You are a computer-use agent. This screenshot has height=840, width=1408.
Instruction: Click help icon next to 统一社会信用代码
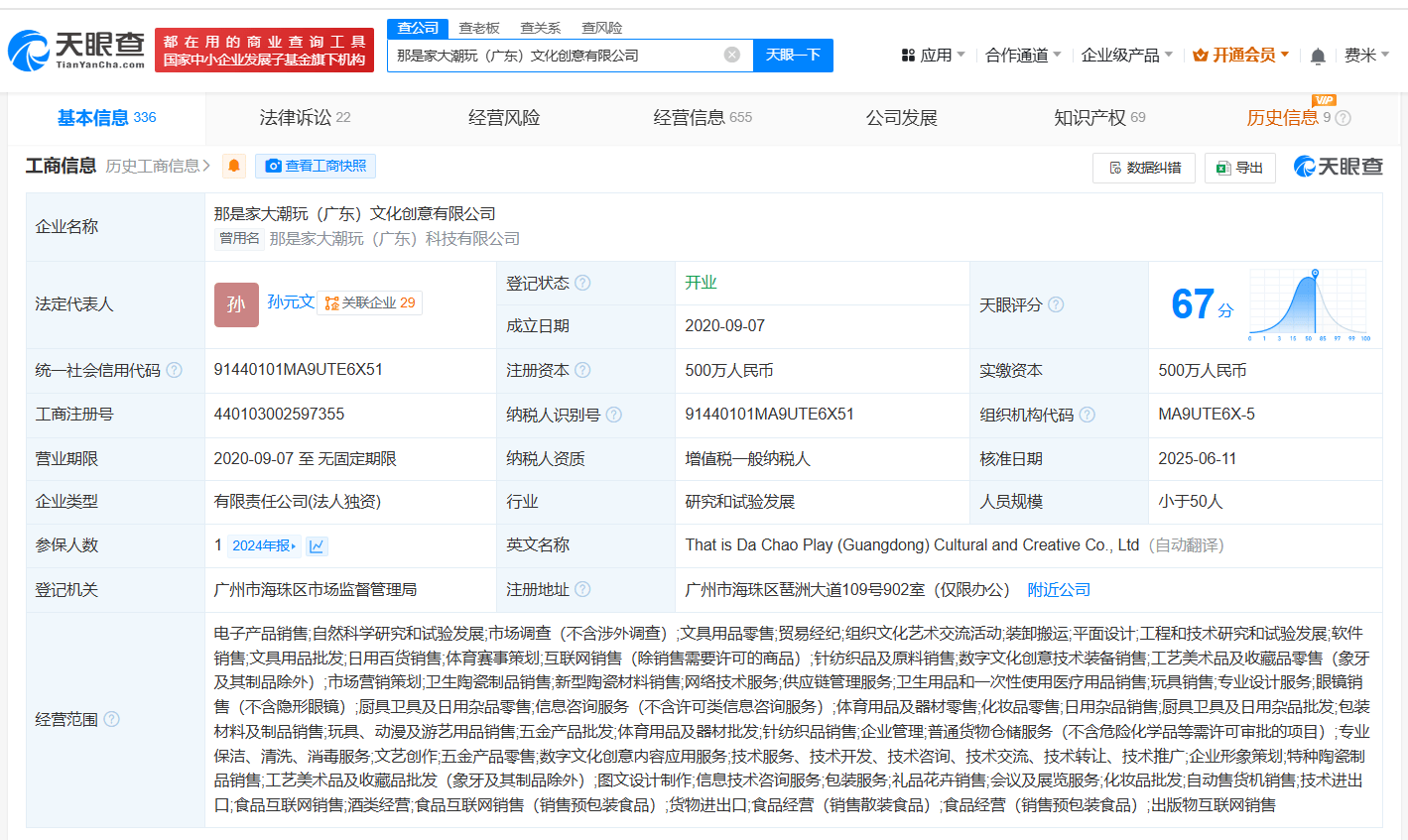[175, 370]
